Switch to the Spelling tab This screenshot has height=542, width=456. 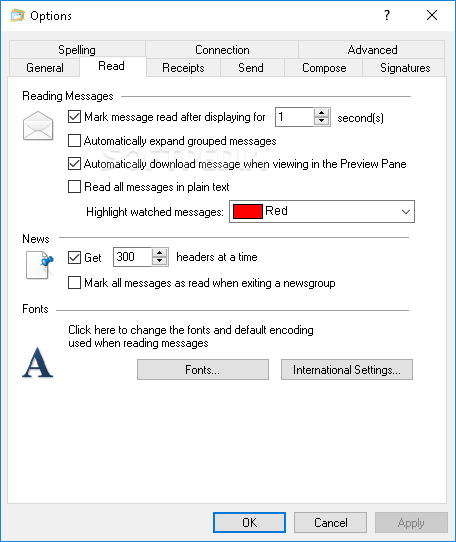(x=77, y=49)
